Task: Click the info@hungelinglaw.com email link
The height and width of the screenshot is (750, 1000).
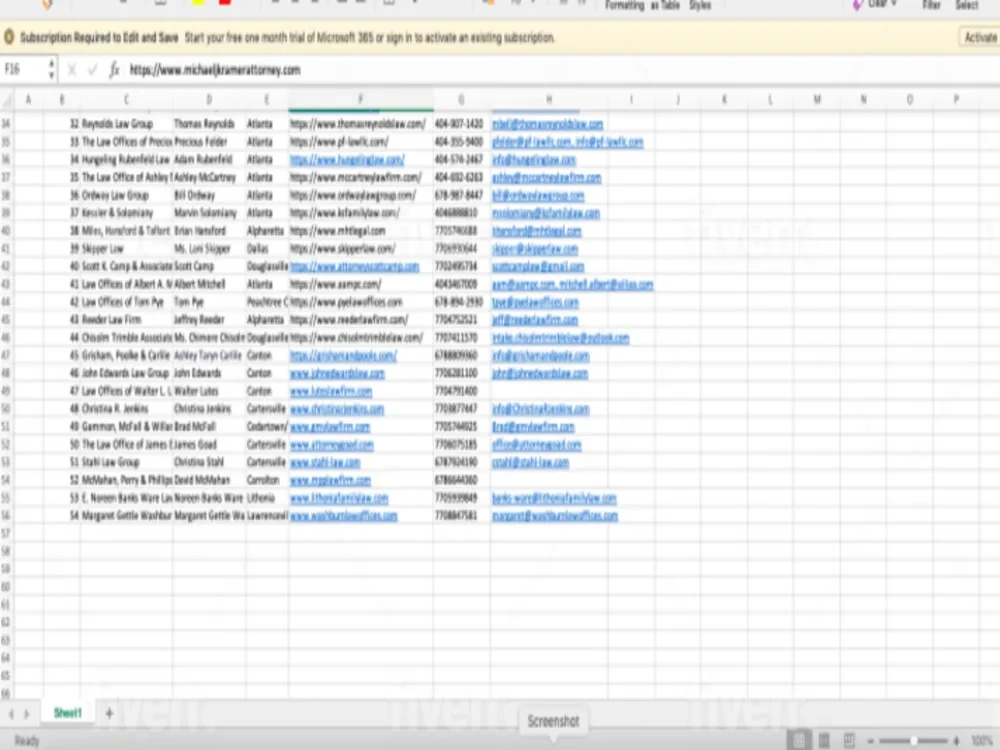Action: pyautogui.click(x=534, y=159)
